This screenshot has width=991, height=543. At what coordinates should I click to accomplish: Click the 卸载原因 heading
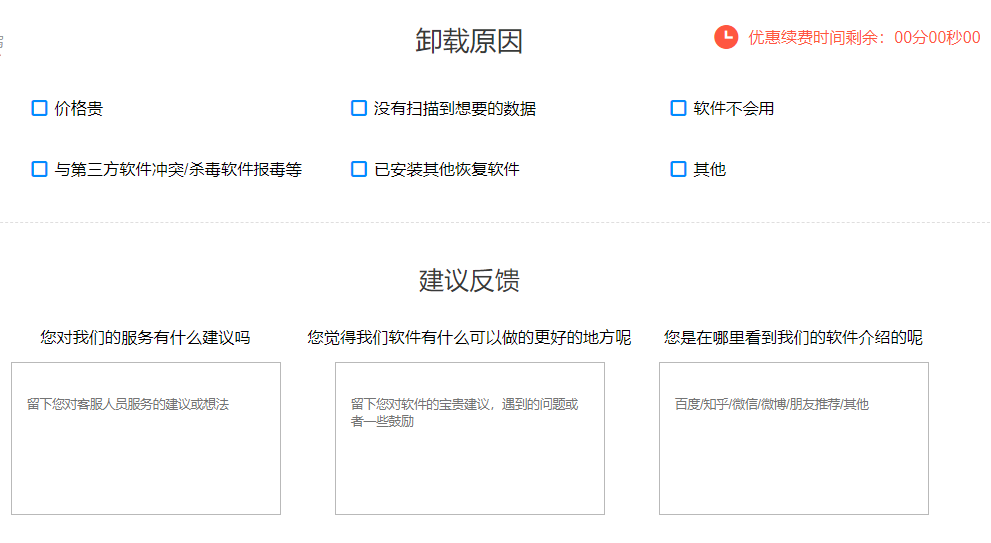click(469, 42)
